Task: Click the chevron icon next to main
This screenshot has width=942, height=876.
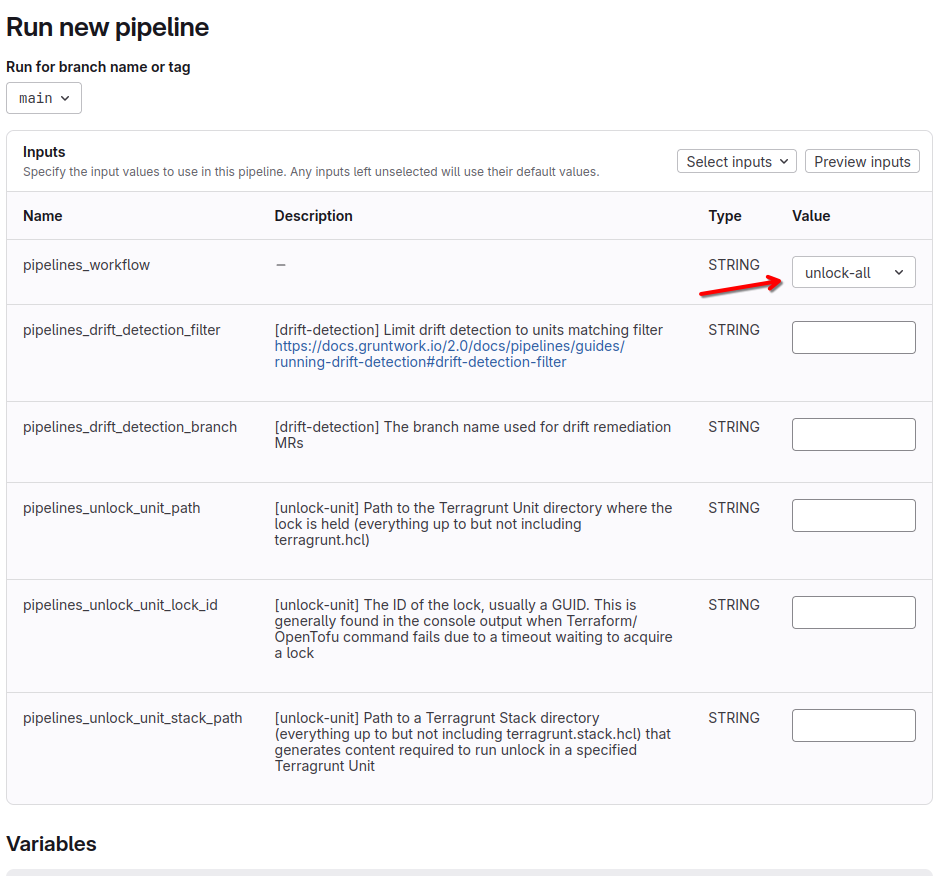Action: point(65,98)
